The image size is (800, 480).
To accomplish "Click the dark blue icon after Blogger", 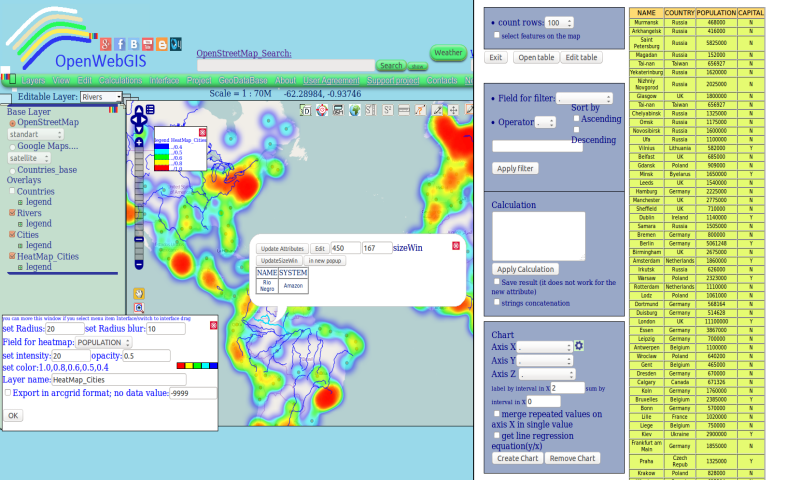I will [176, 44].
